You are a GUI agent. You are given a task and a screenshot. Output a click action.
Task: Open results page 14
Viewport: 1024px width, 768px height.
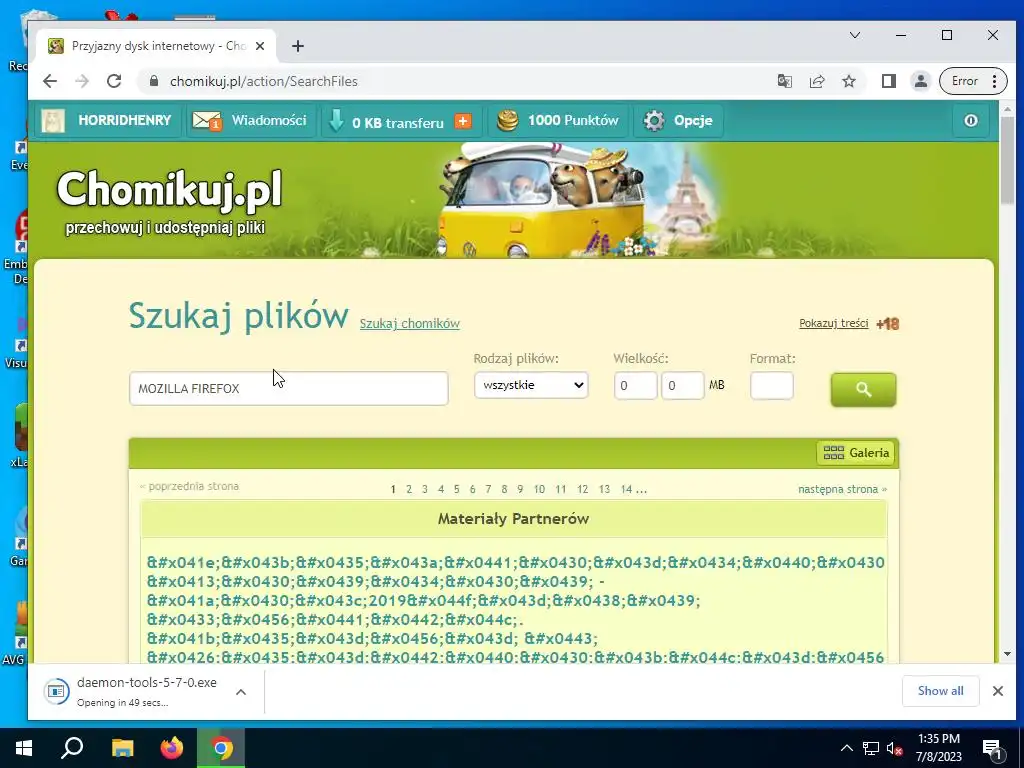tap(626, 489)
